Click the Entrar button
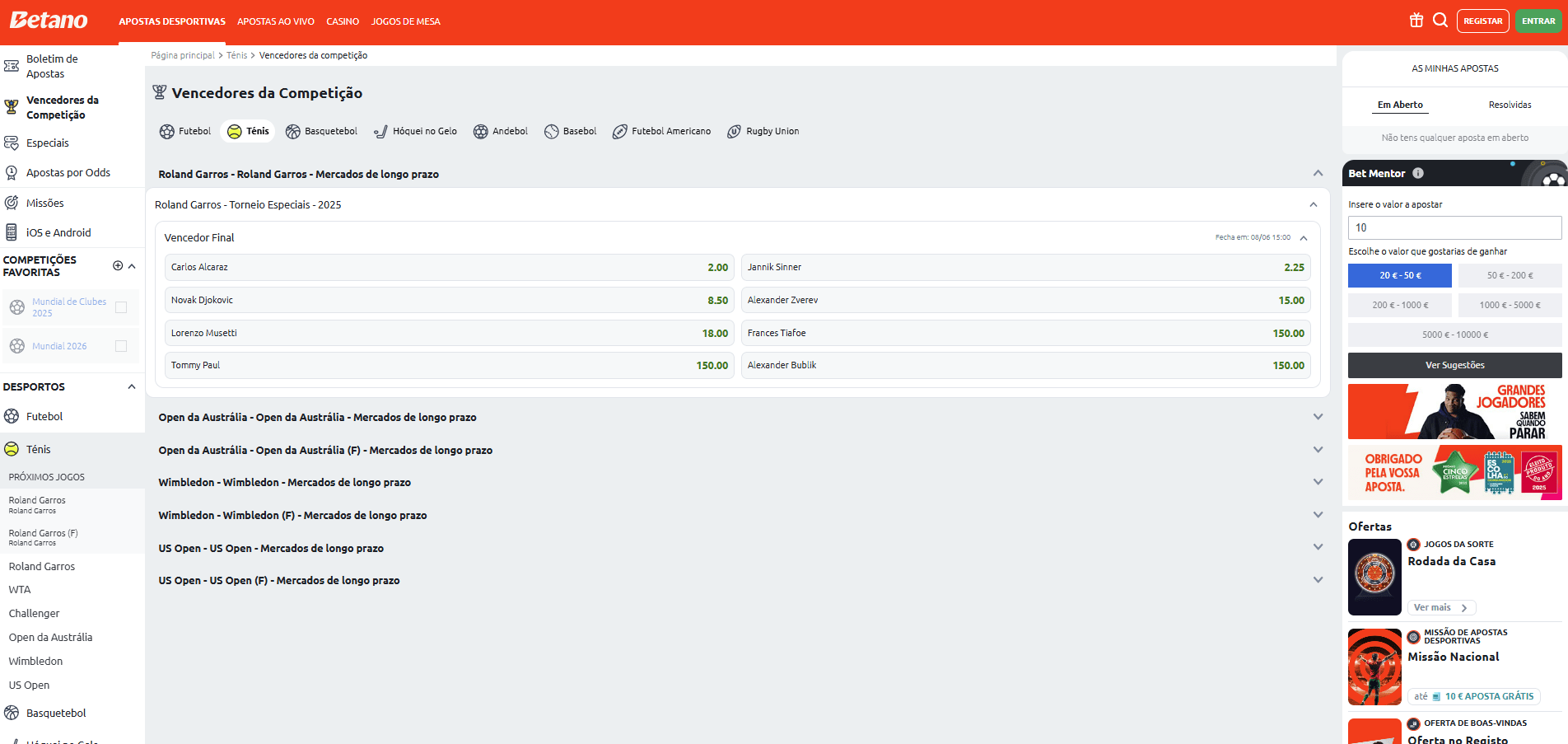Viewport: 1568px width, 744px height. [x=1538, y=21]
